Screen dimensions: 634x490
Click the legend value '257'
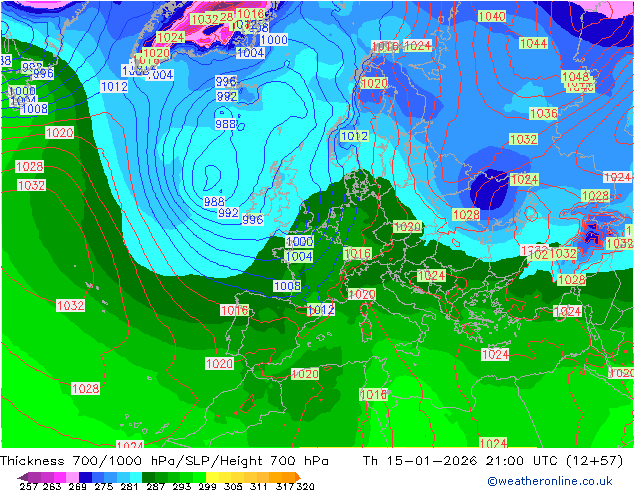pos(28,486)
